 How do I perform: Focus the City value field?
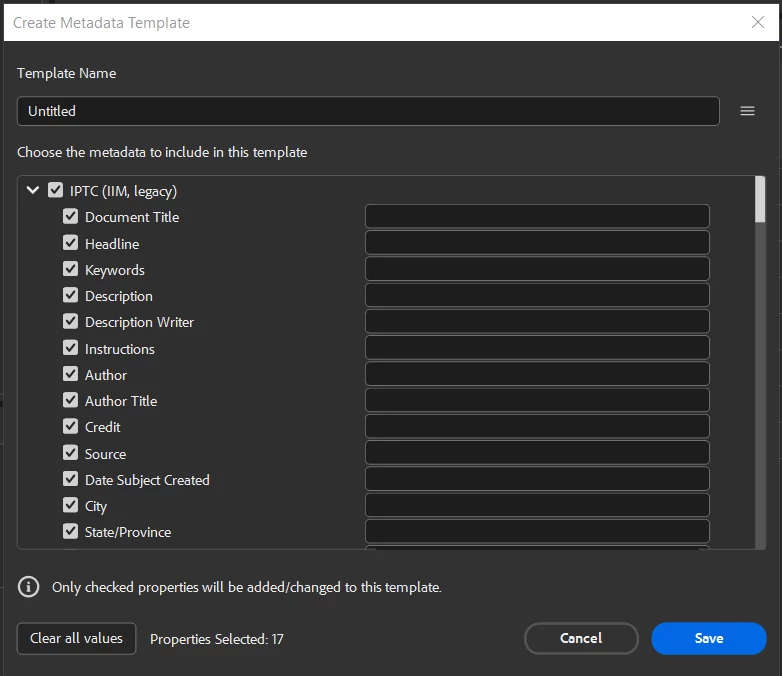tap(537, 505)
